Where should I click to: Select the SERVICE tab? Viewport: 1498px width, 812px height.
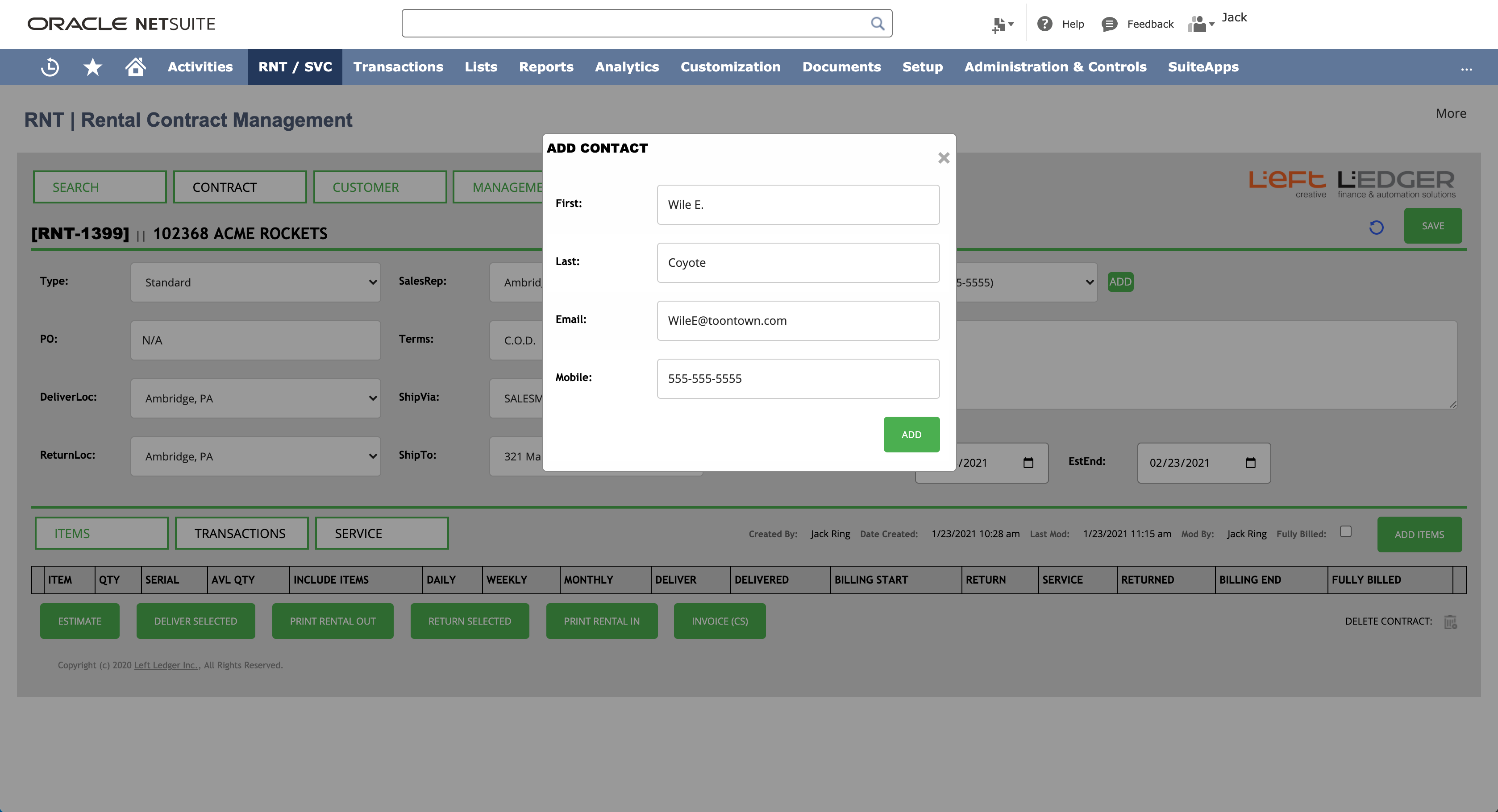pos(382,534)
